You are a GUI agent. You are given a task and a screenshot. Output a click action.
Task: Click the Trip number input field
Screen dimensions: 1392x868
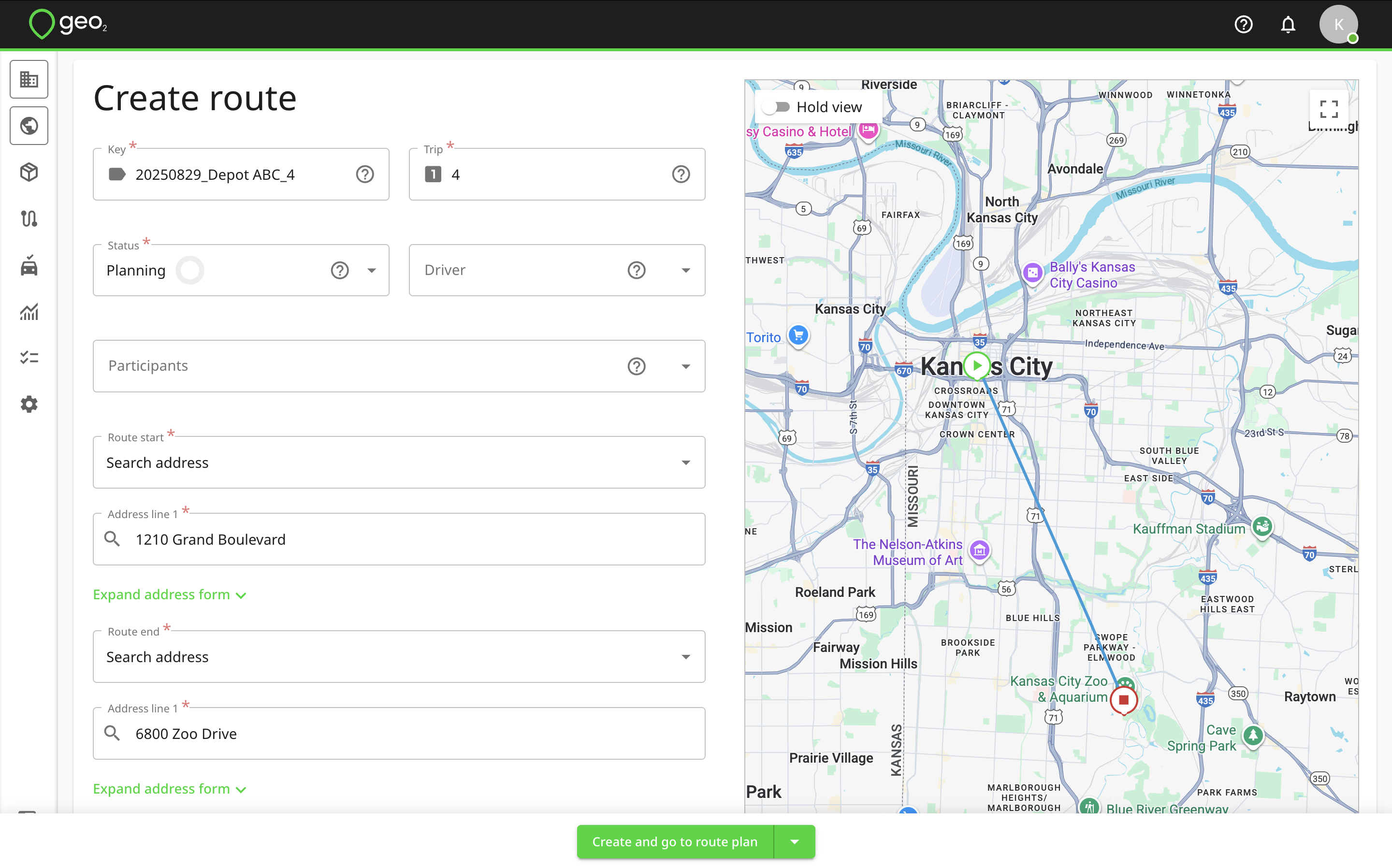coord(557,174)
